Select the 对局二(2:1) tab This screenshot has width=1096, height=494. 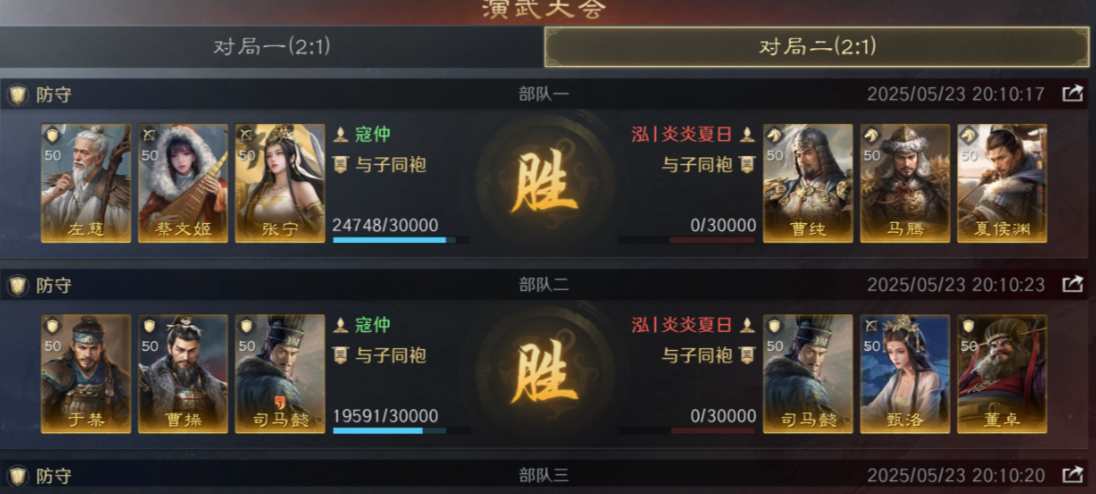(816, 47)
